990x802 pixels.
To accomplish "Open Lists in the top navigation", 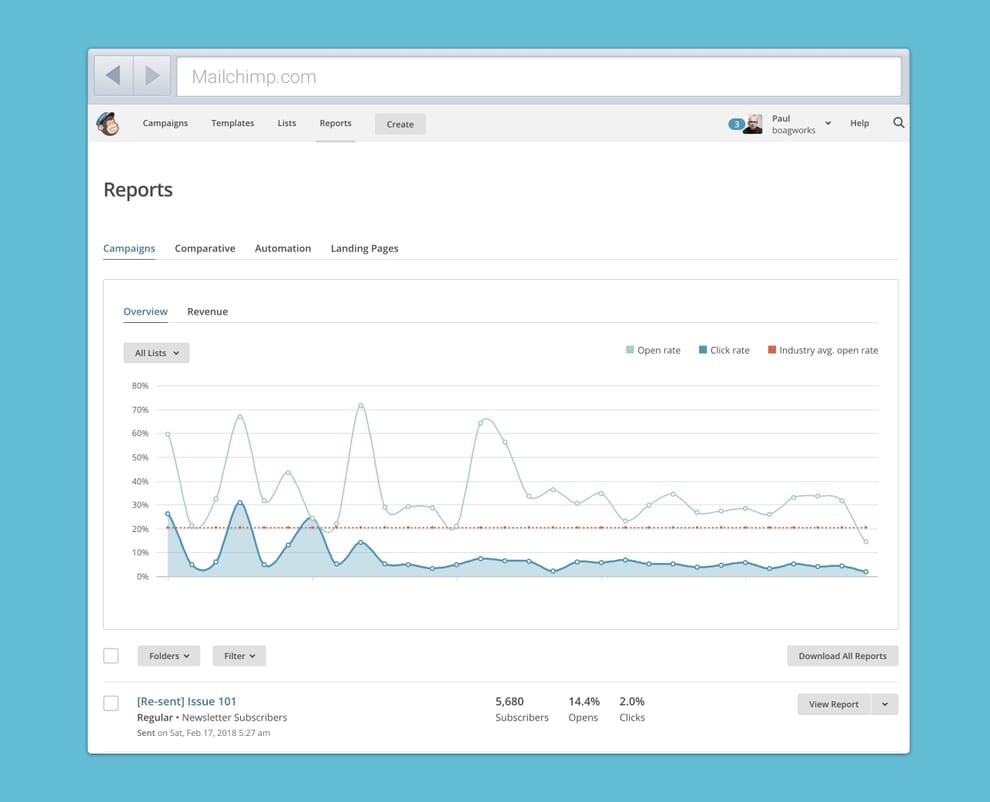I will coord(287,123).
